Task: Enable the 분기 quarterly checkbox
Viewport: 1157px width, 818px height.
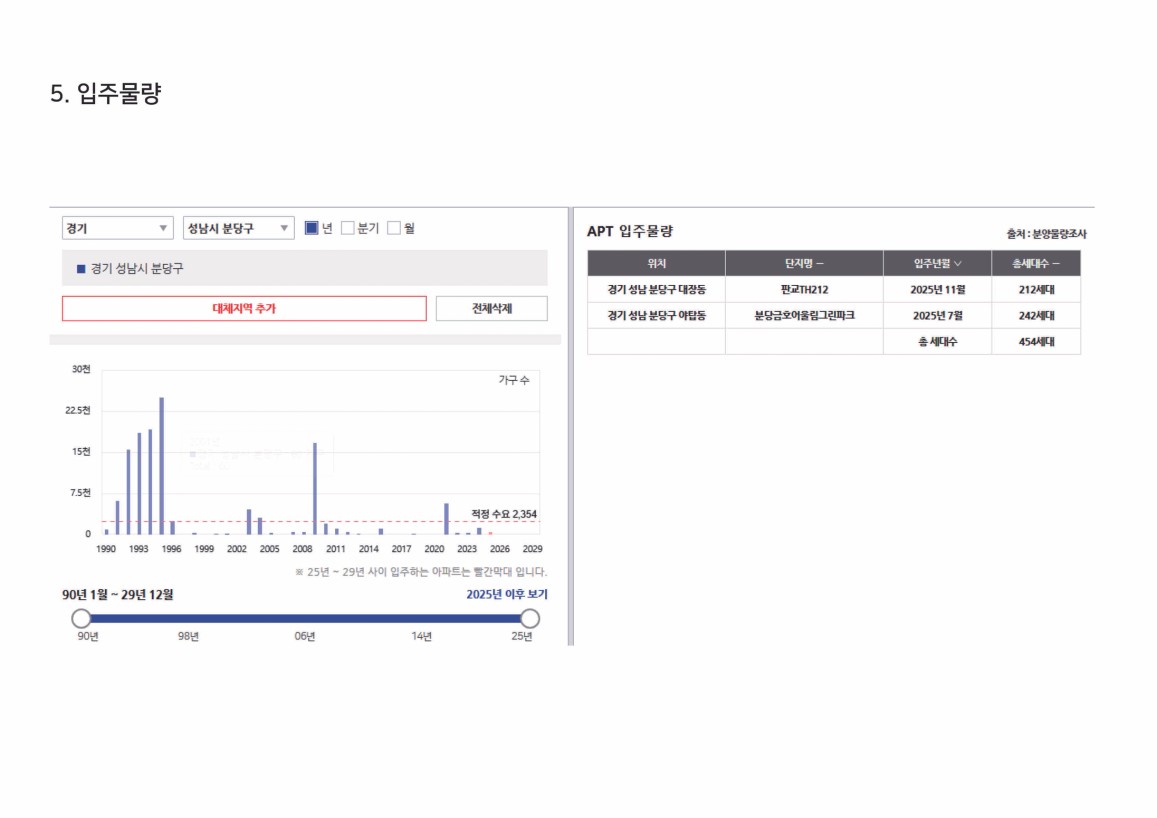Action: tap(348, 228)
